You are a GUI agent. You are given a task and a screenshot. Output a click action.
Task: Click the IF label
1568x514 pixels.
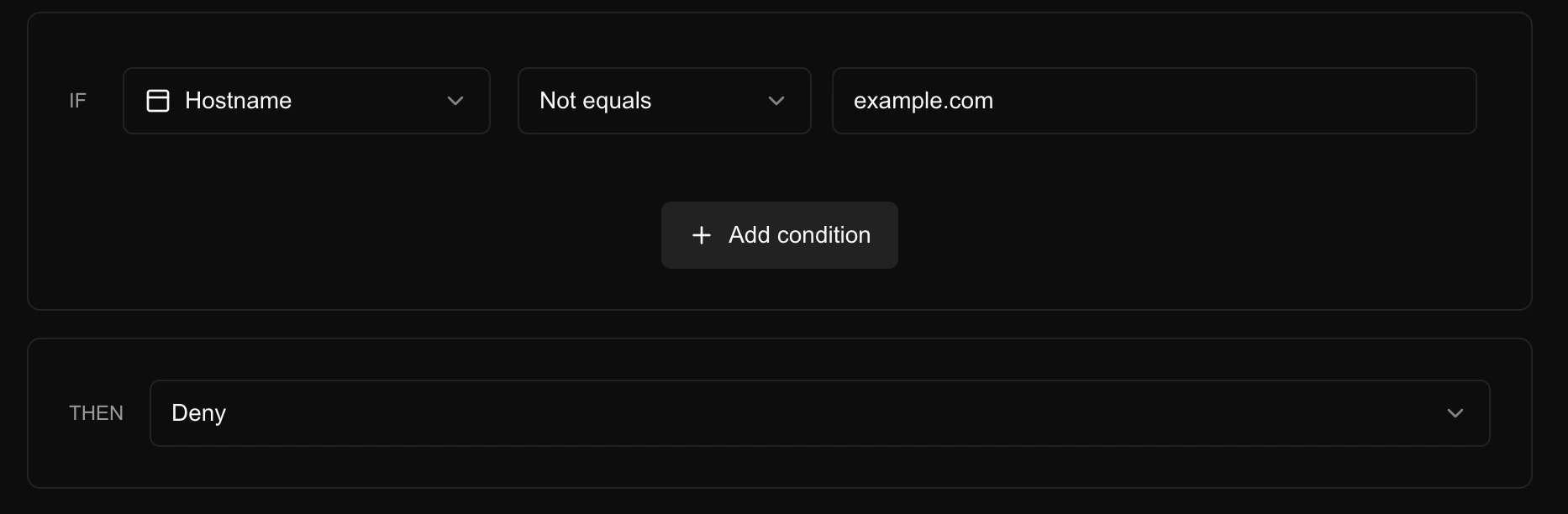[x=77, y=101]
